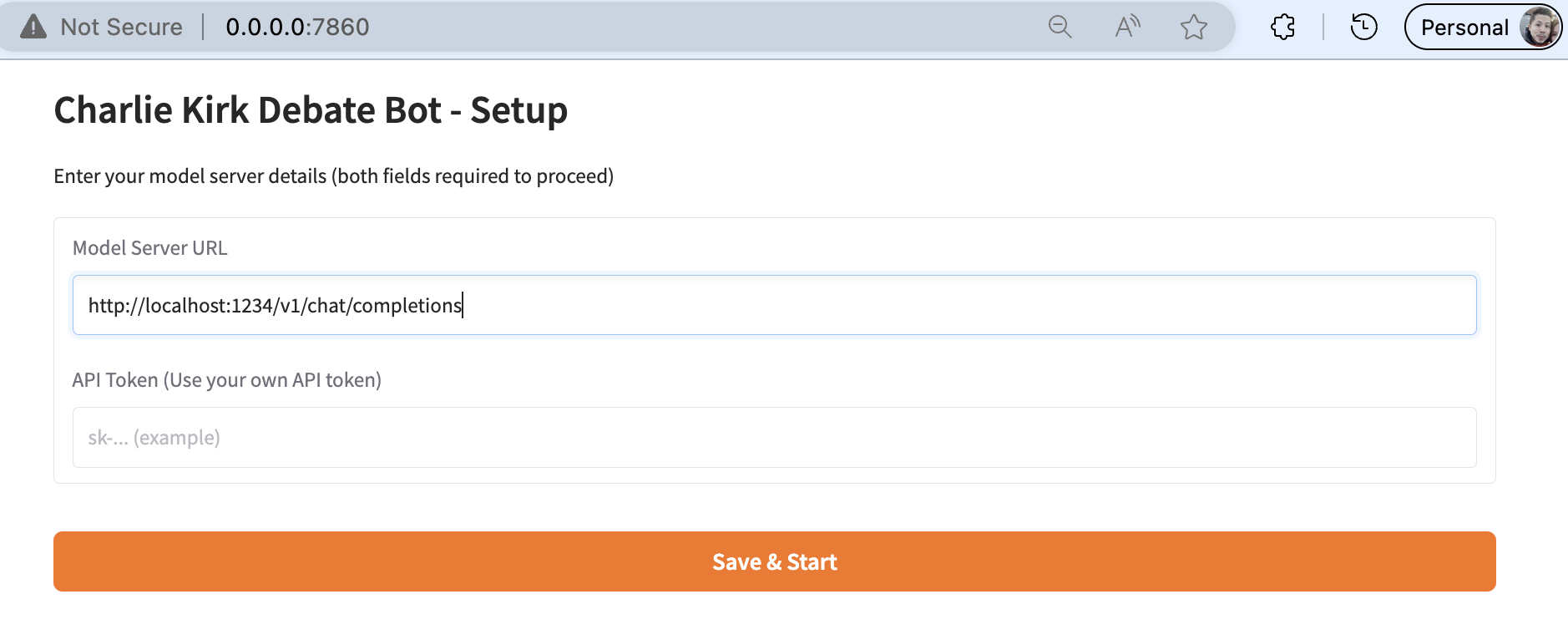Click the Not Secure label text

pos(120,26)
